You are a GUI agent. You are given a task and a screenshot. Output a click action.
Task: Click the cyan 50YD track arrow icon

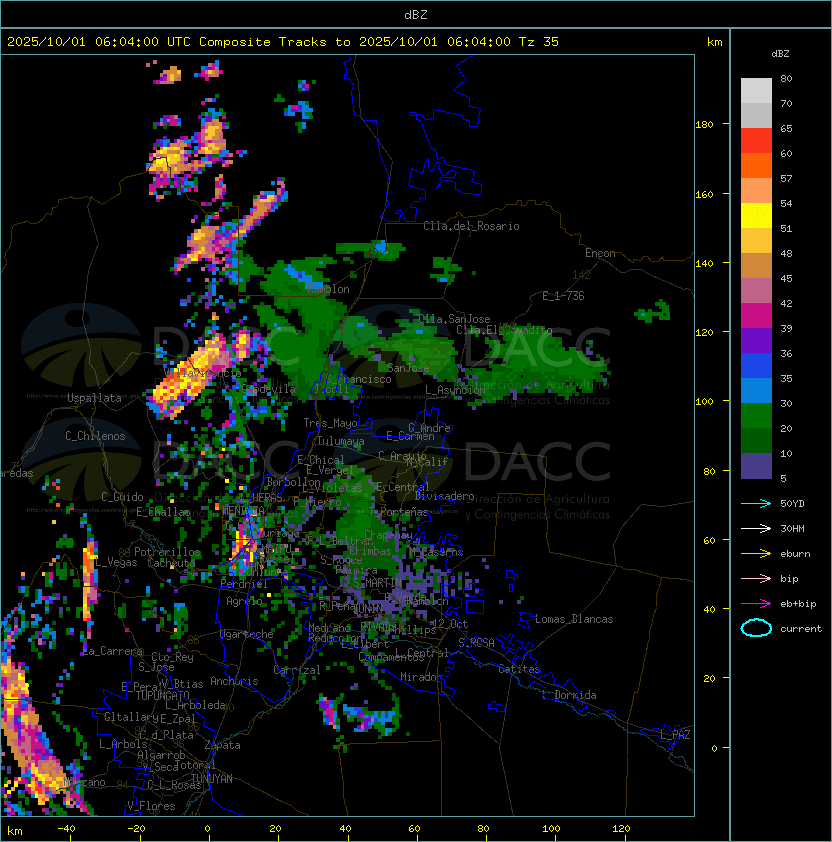pos(756,503)
